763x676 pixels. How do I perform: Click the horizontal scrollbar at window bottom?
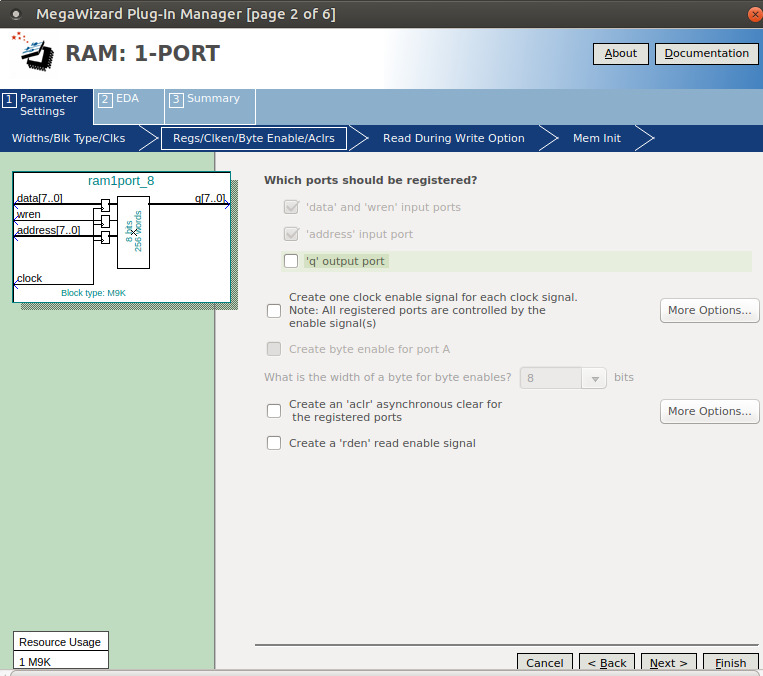click(x=384, y=673)
